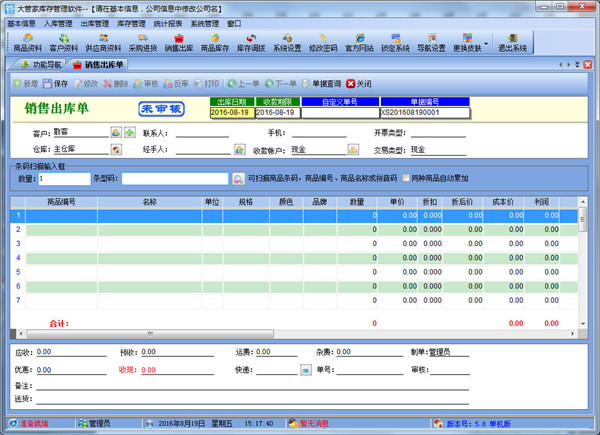Click the 出库日期 date field
The height and width of the screenshot is (435, 600).
point(231,113)
